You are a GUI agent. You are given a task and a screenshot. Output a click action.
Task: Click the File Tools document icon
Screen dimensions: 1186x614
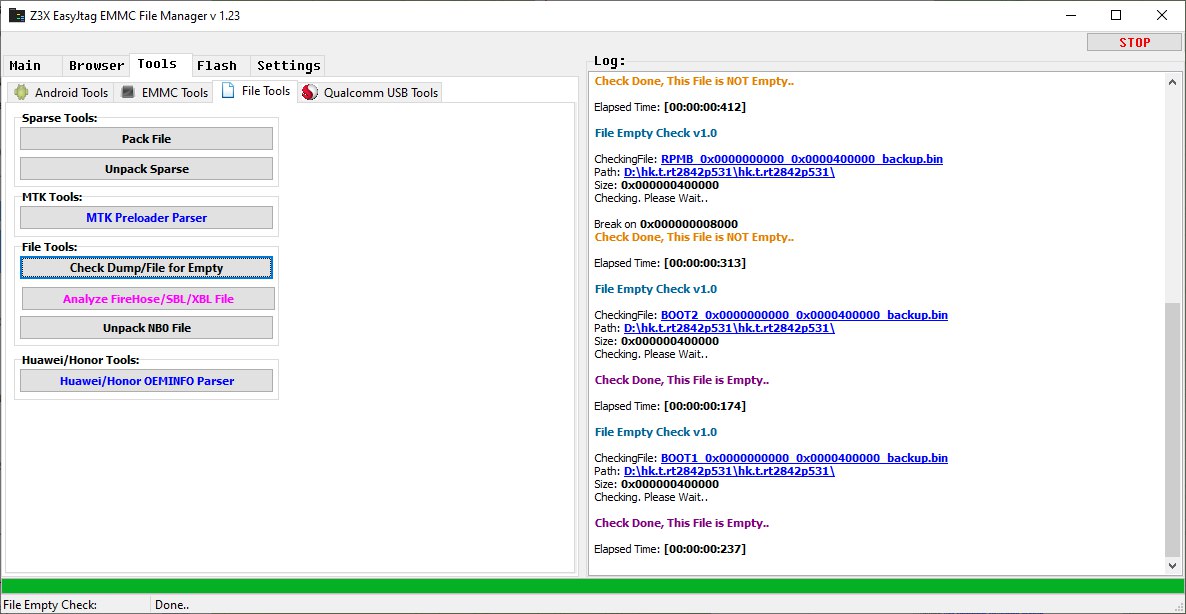228,91
